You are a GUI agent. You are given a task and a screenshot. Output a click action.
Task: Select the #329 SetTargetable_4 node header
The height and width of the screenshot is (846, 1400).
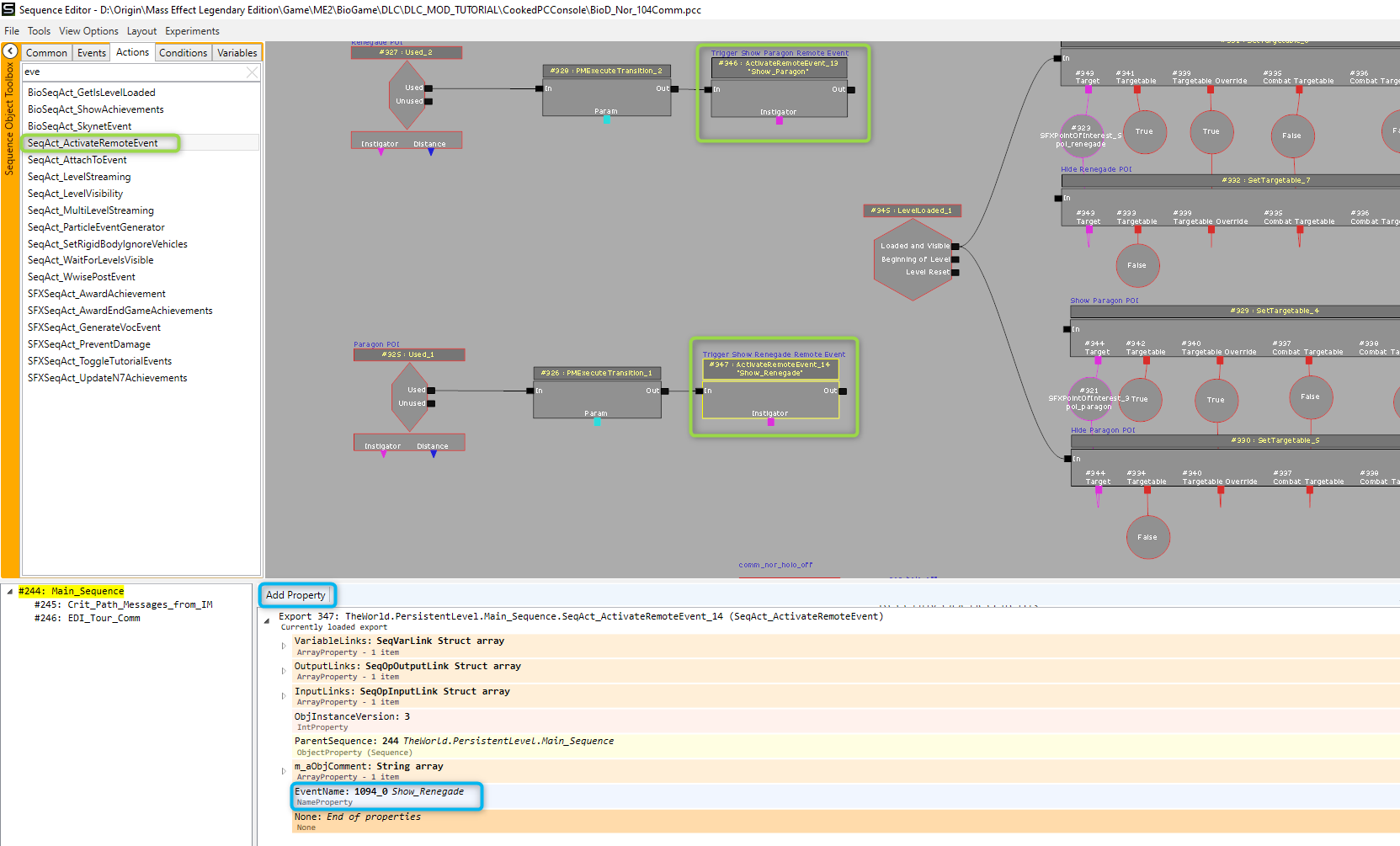coord(1235,311)
